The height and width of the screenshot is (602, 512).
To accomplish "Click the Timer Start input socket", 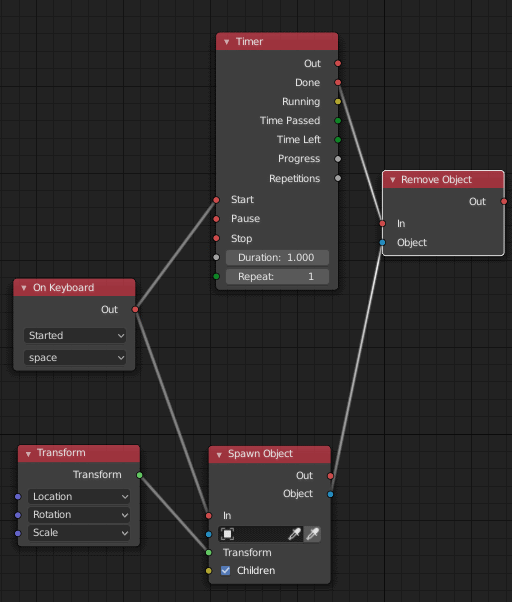I will tap(216, 200).
